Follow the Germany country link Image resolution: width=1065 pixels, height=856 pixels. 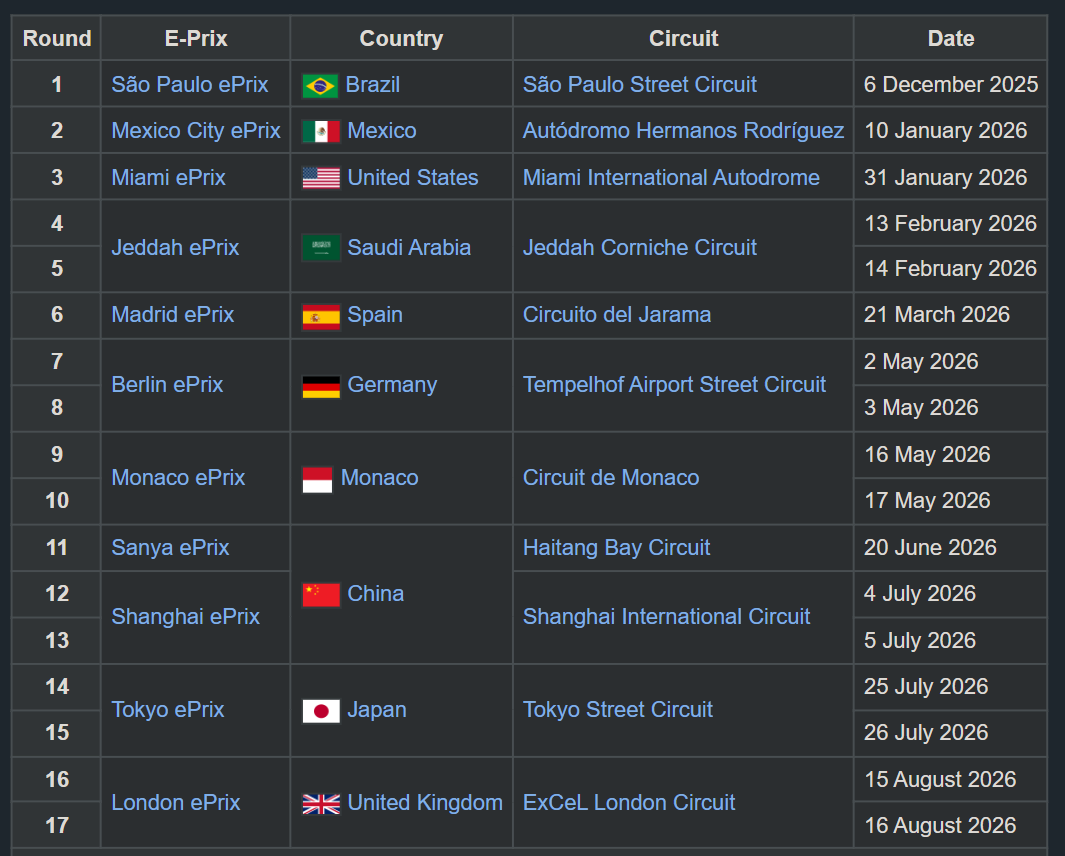(392, 385)
